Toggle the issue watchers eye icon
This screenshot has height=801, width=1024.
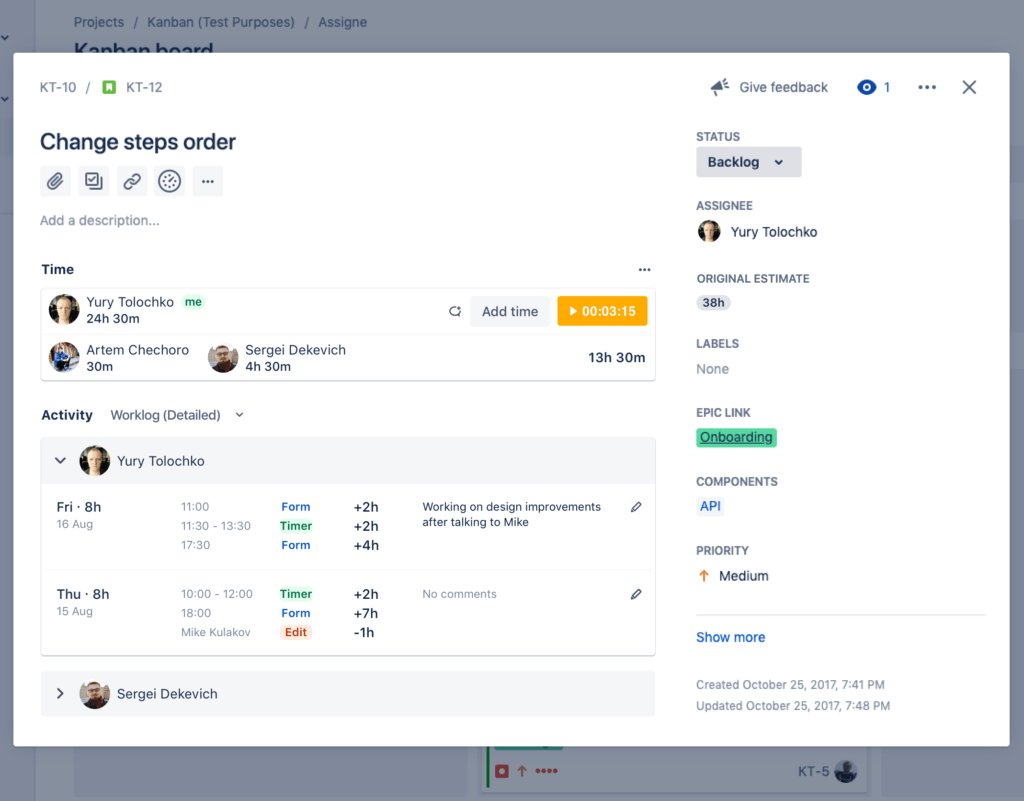coord(864,87)
